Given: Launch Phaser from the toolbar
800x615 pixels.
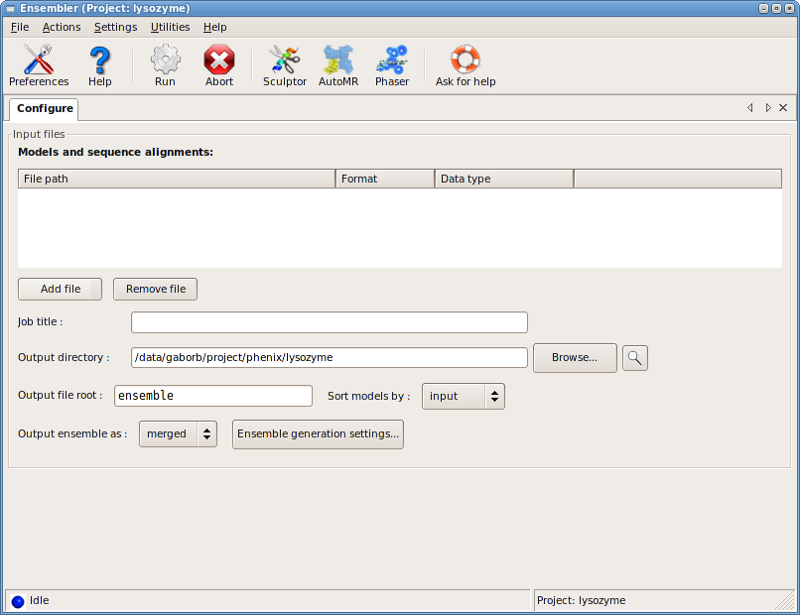Looking at the screenshot, I should 391,64.
